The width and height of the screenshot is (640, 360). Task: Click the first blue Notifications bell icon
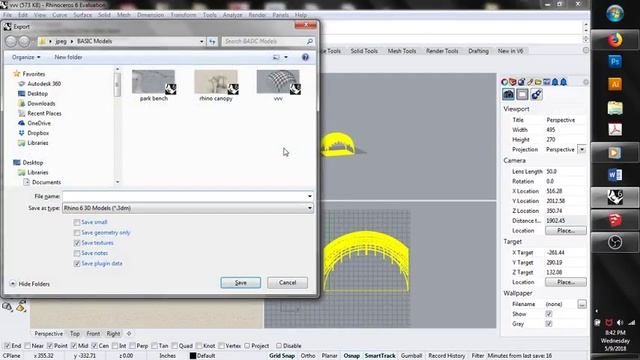tap(555, 82)
